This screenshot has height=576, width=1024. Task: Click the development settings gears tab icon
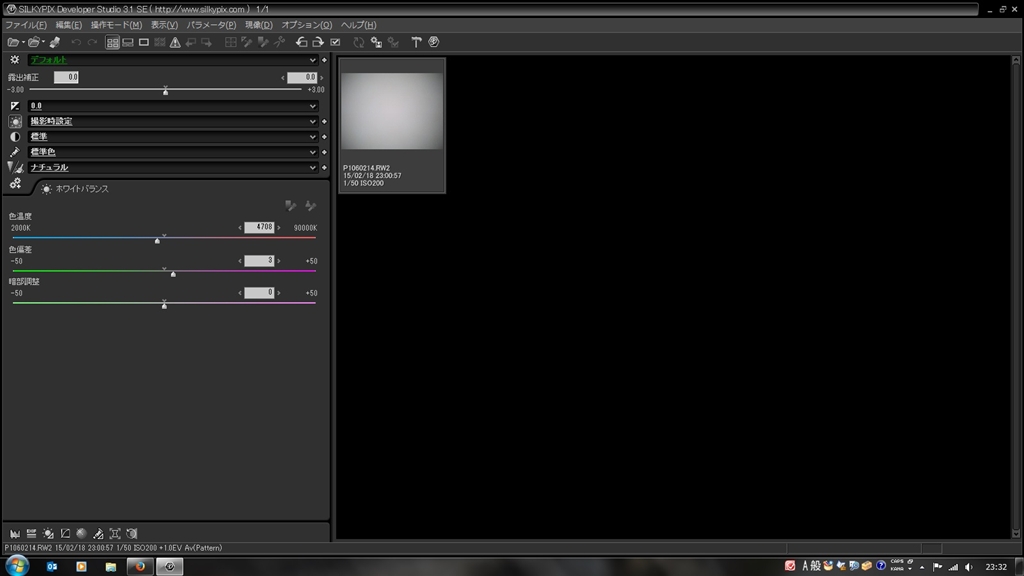click(15, 184)
